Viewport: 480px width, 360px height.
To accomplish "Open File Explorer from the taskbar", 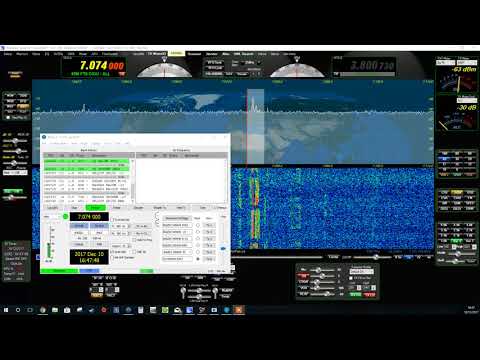I will 55,310.
